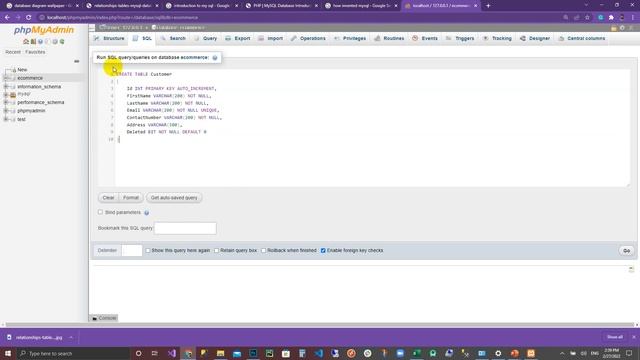Open Chrome three-dot menu

click(x=633, y=18)
